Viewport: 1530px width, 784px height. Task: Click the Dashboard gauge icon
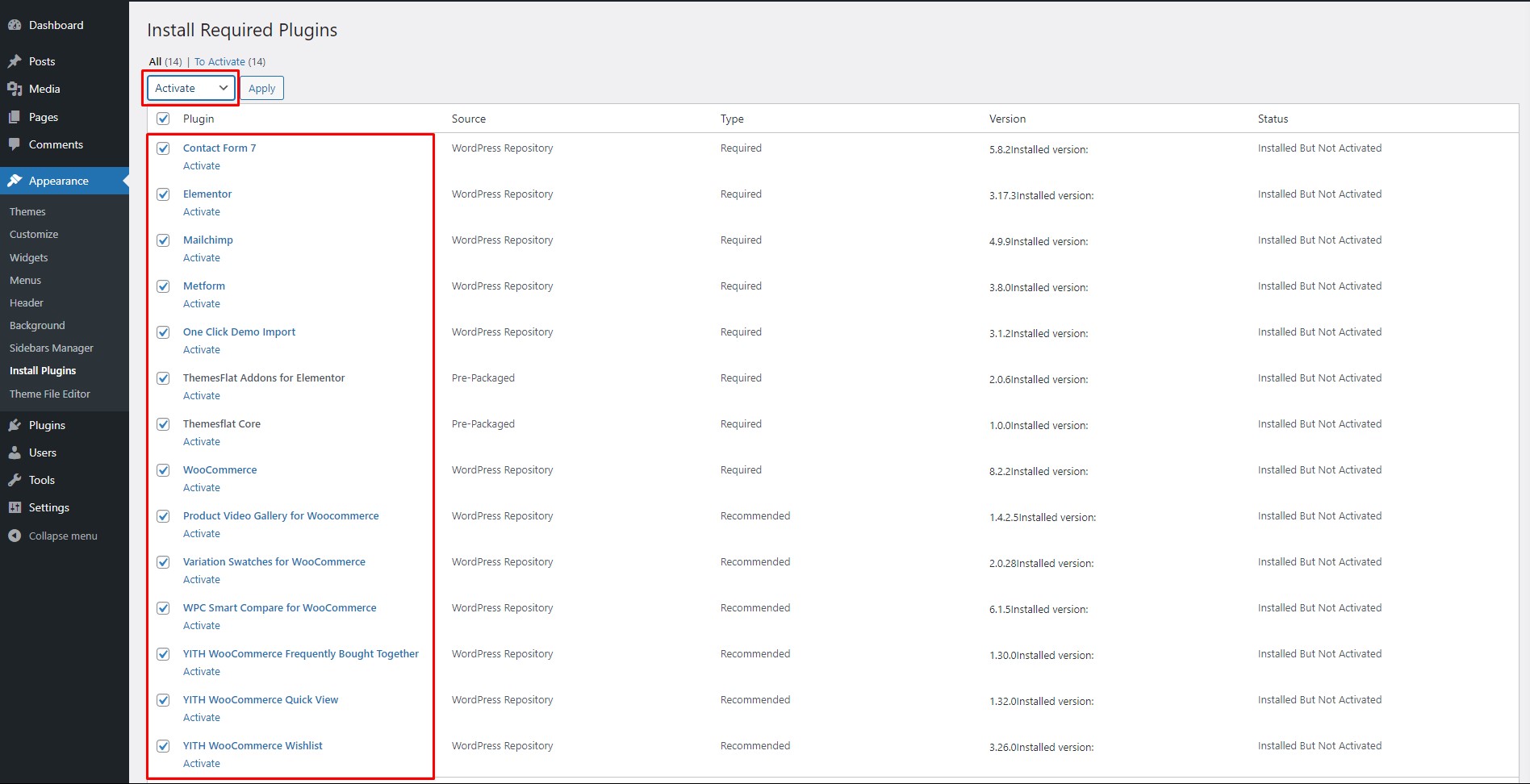pyautogui.click(x=15, y=25)
